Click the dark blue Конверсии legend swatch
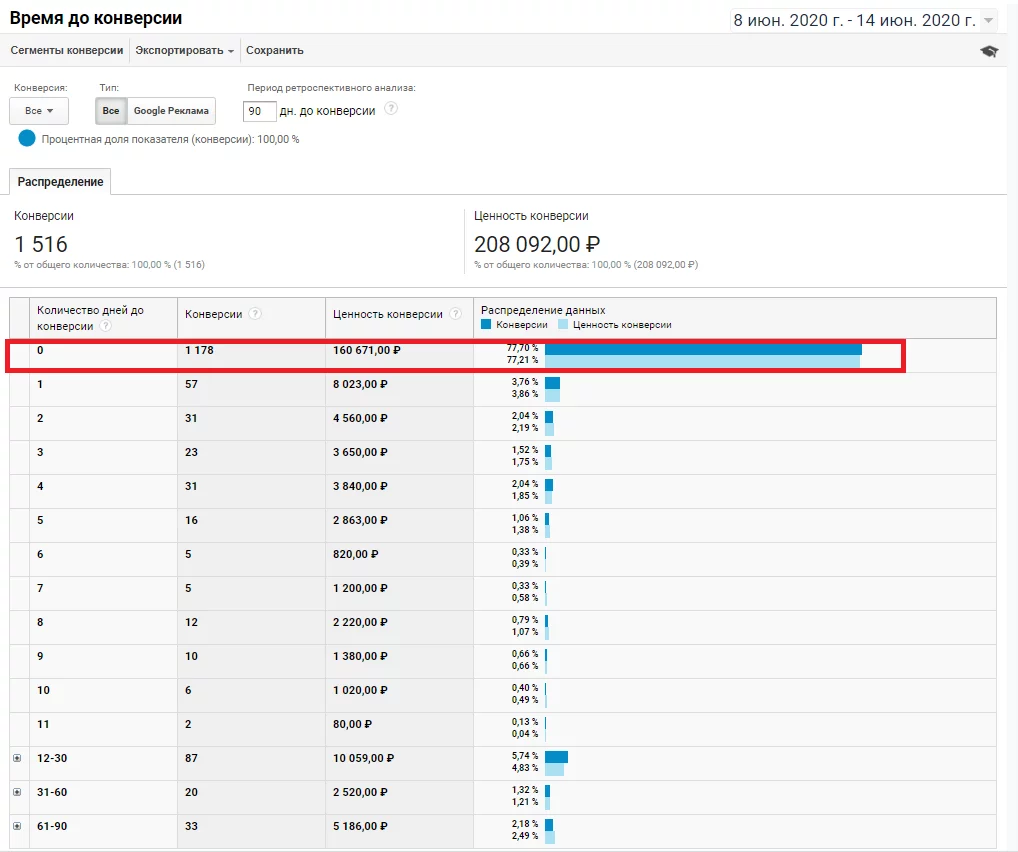The height and width of the screenshot is (852, 1018). click(486, 324)
